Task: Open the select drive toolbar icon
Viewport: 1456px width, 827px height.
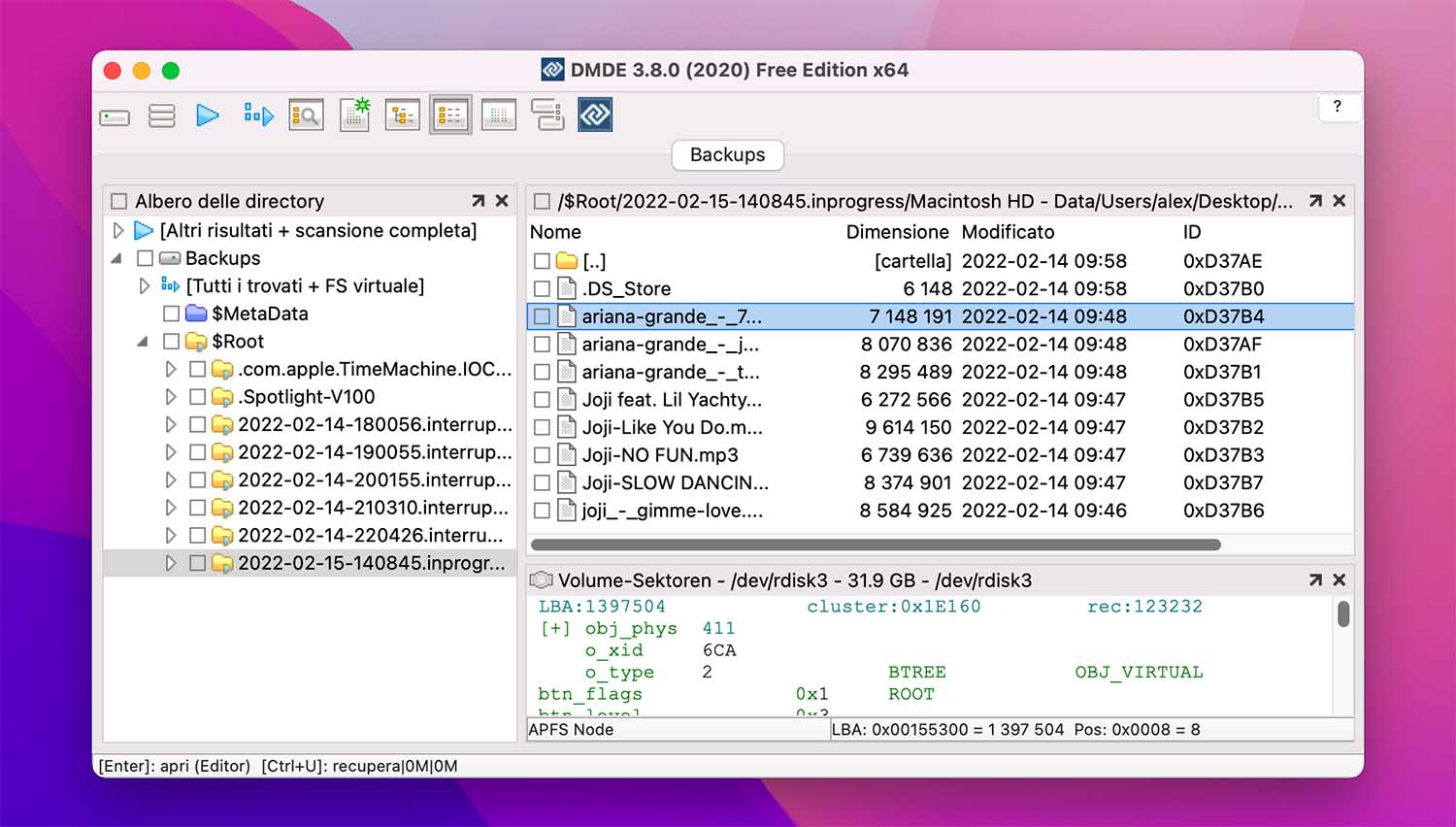Action: (x=115, y=116)
